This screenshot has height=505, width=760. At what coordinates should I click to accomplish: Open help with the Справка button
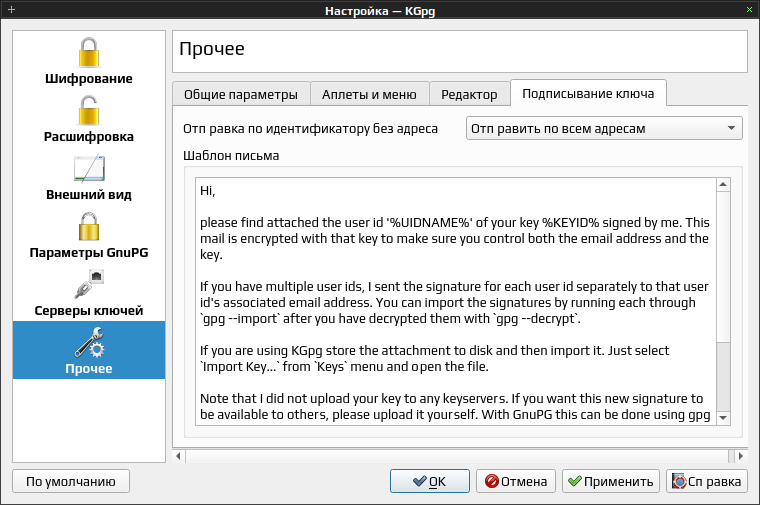(707, 481)
